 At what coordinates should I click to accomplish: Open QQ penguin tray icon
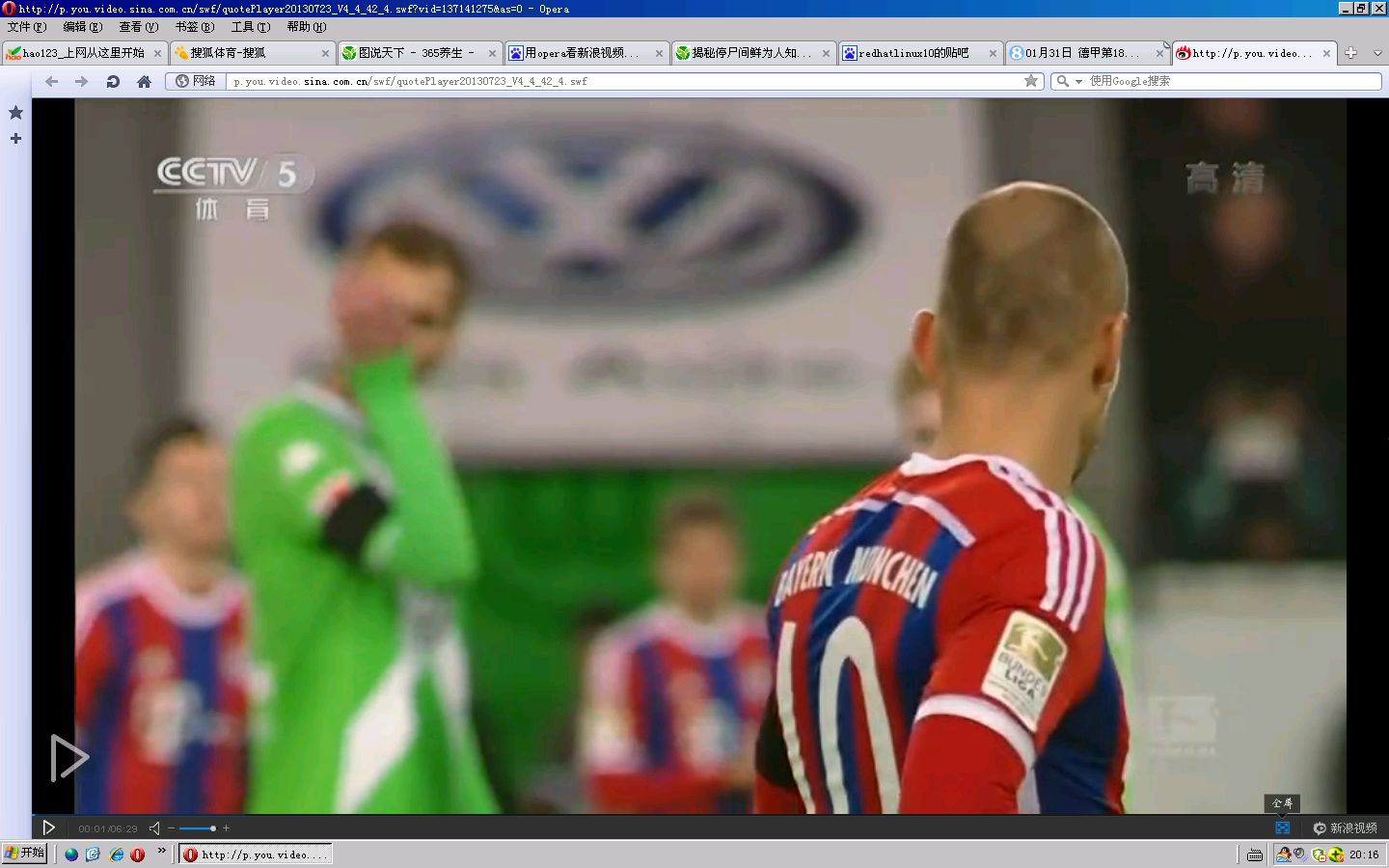[x=1284, y=854]
